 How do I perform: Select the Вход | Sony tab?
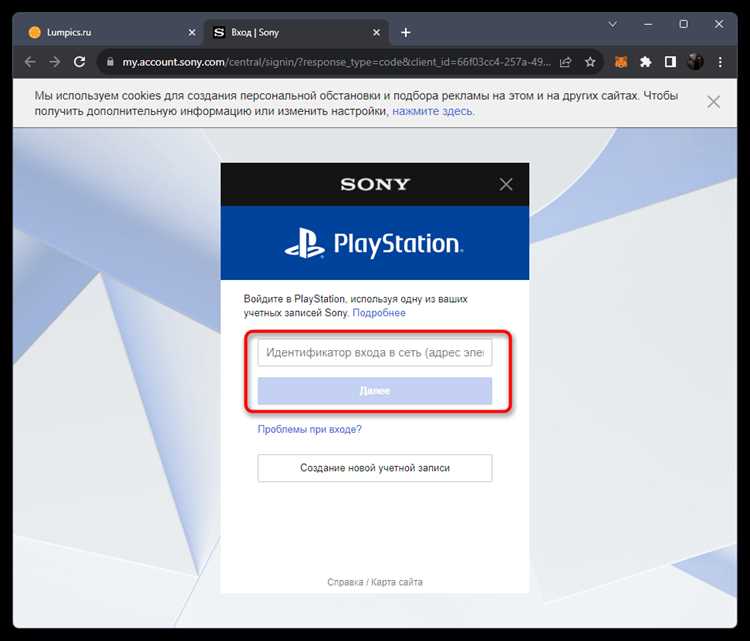coord(297,33)
